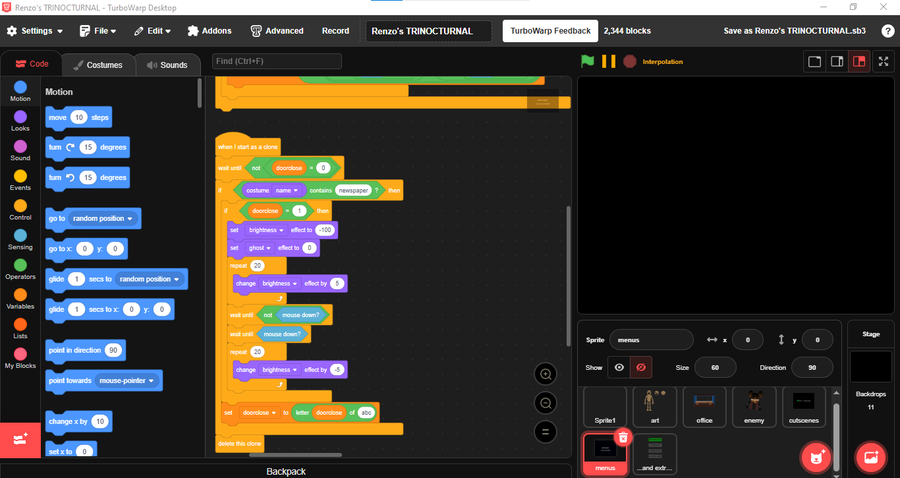
Task: Click the sprite Direction field
Action: (812, 367)
